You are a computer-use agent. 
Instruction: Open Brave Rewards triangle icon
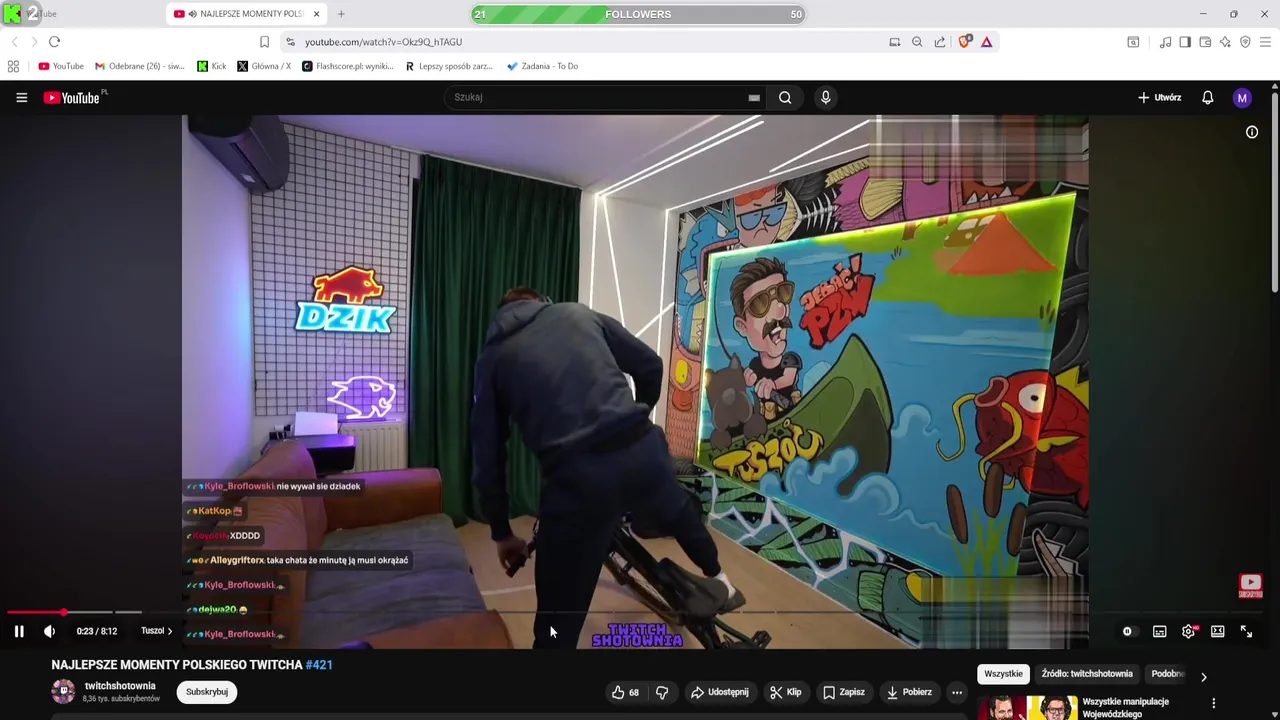986,42
